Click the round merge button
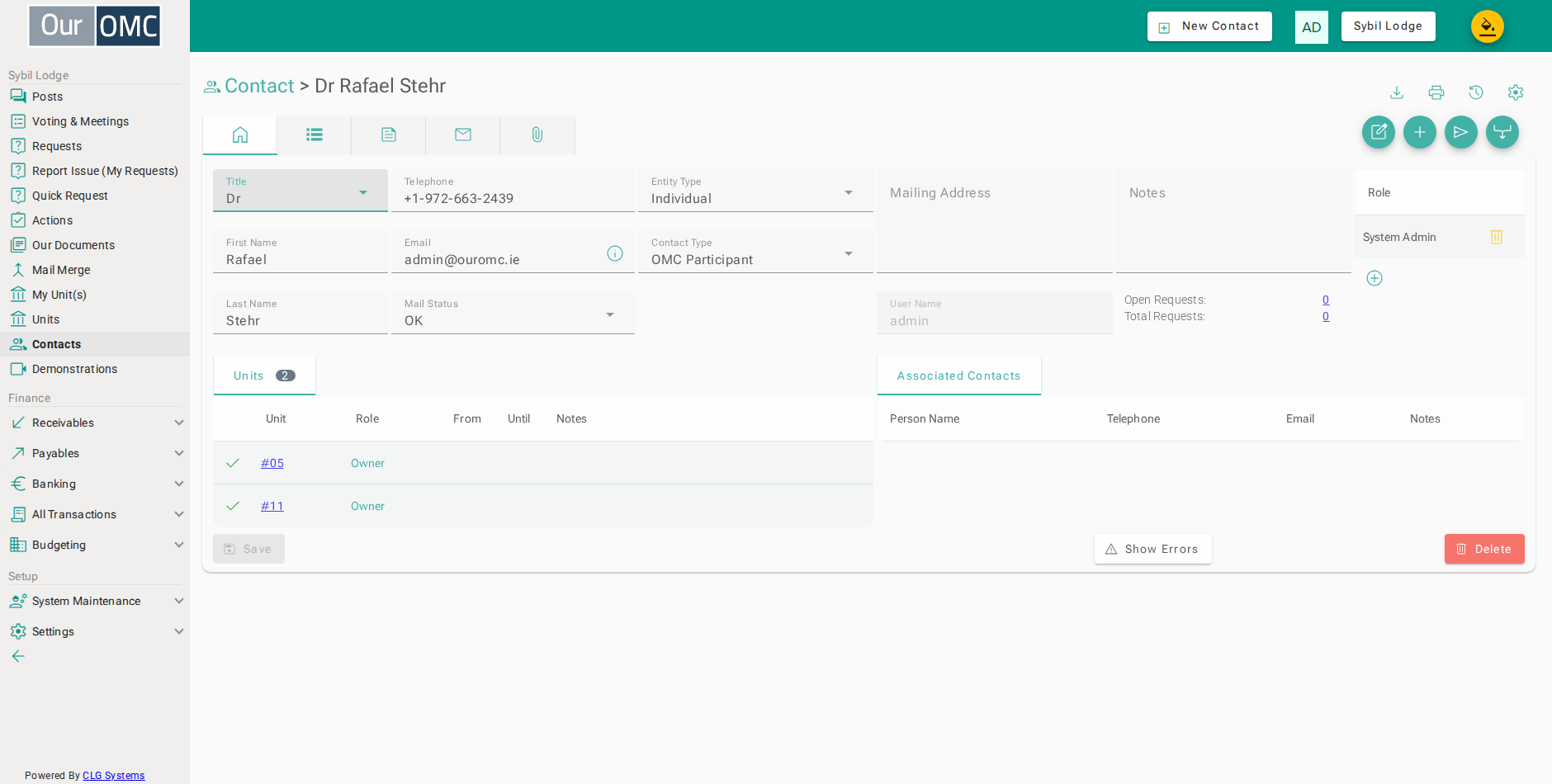1552x784 pixels. [x=1502, y=132]
